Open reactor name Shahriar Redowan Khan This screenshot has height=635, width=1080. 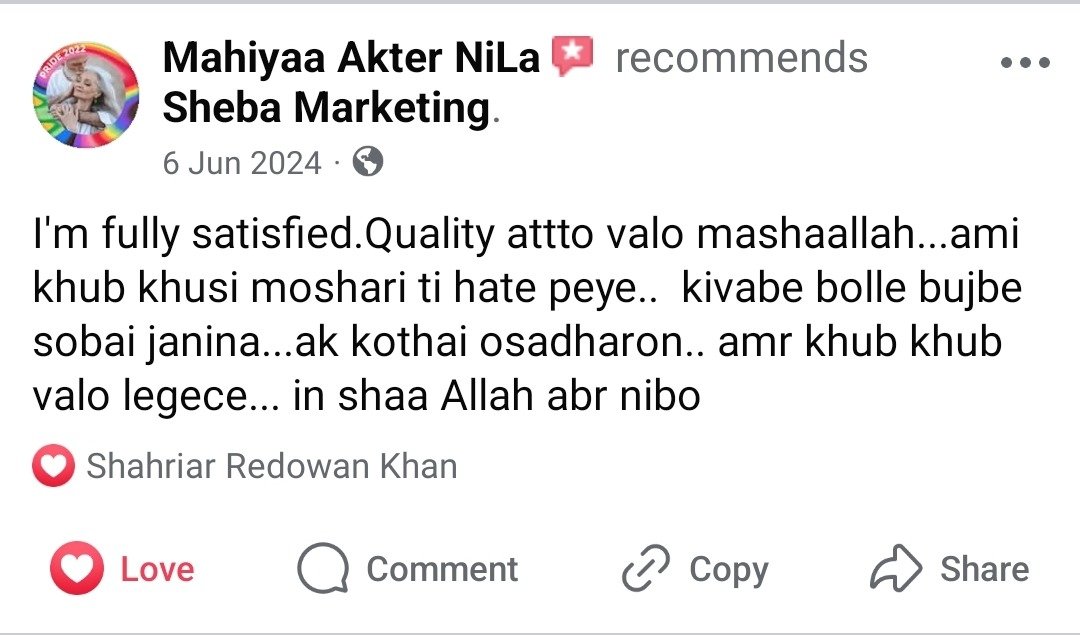click(x=272, y=467)
